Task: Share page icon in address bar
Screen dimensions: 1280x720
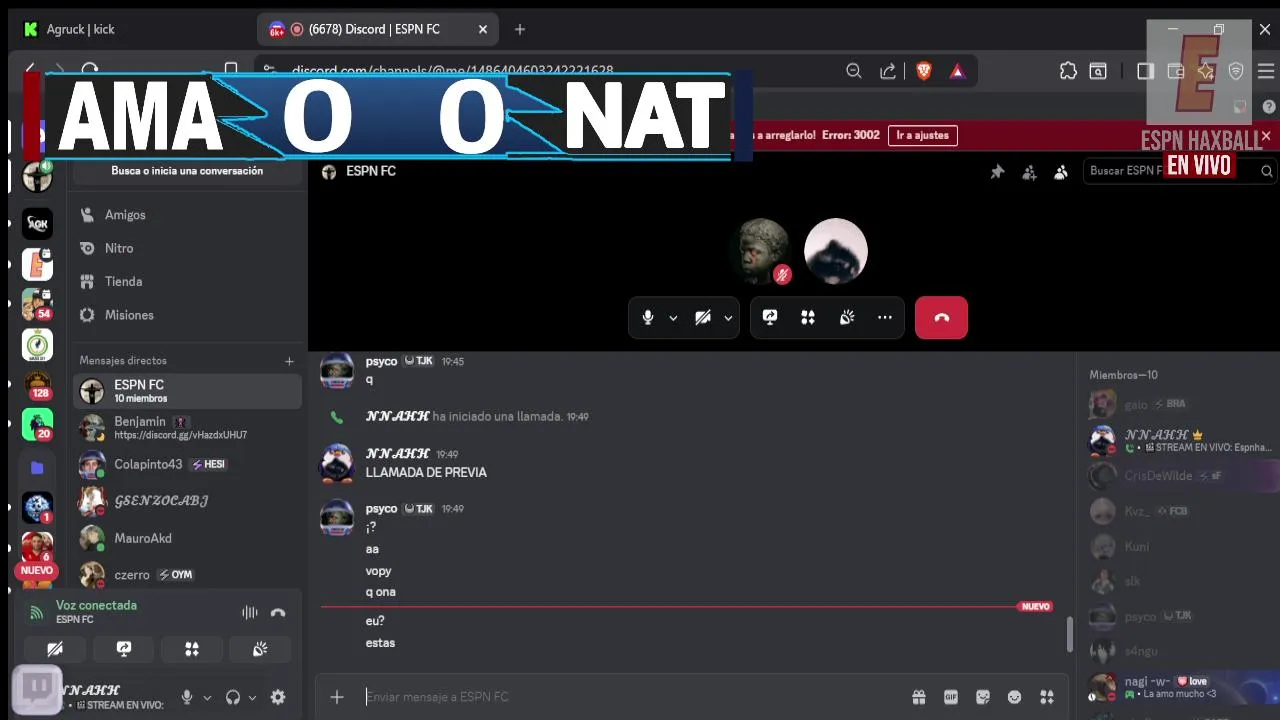Action: tap(888, 71)
